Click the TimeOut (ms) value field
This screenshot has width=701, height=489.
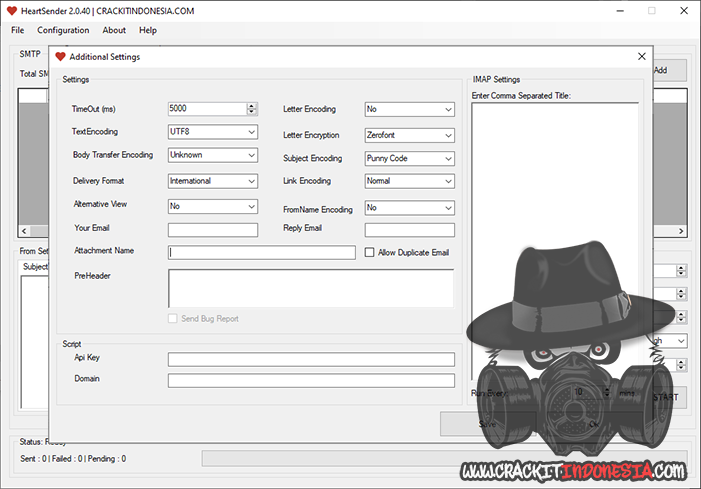pos(207,109)
